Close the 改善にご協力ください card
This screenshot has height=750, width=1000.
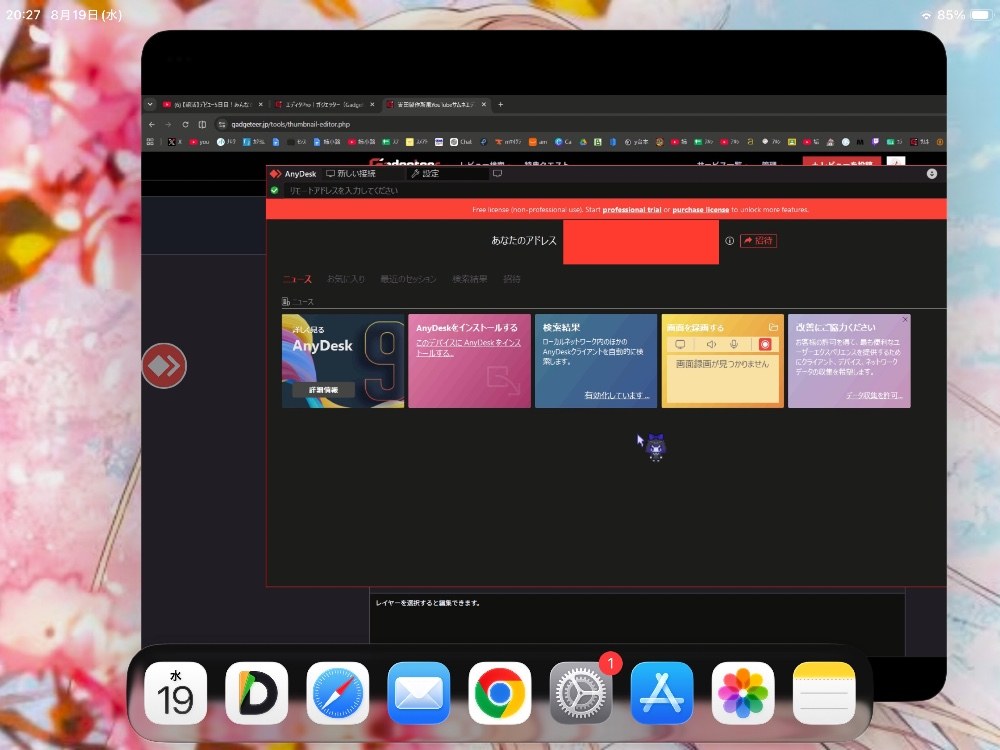click(x=905, y=319)
